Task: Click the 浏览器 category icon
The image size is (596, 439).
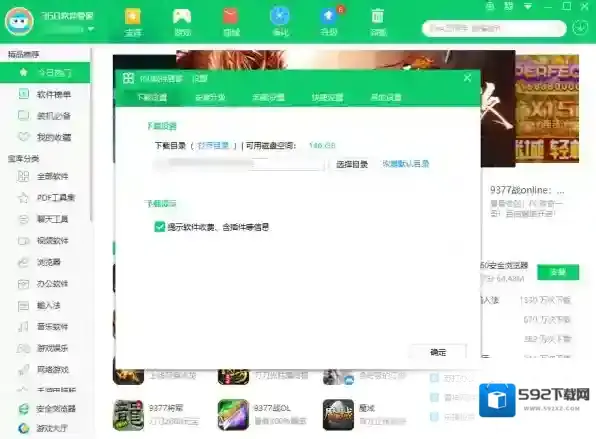Action: [23, 262]
